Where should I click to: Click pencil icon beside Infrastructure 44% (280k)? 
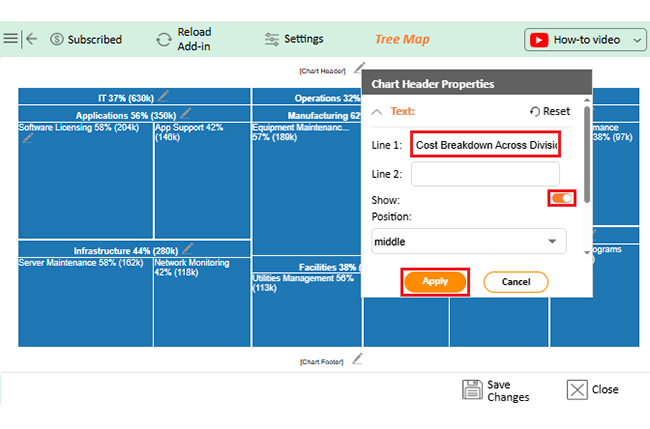tap(187, 248)
